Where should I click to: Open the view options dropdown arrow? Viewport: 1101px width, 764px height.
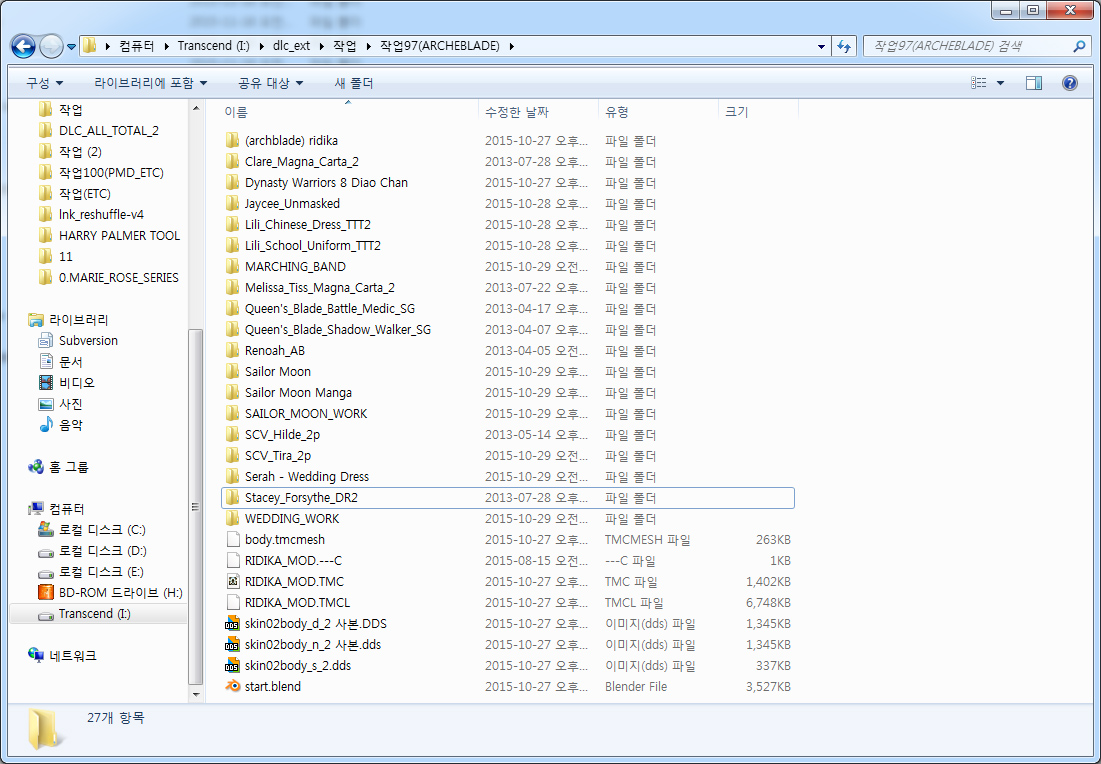coord(1001,83)
